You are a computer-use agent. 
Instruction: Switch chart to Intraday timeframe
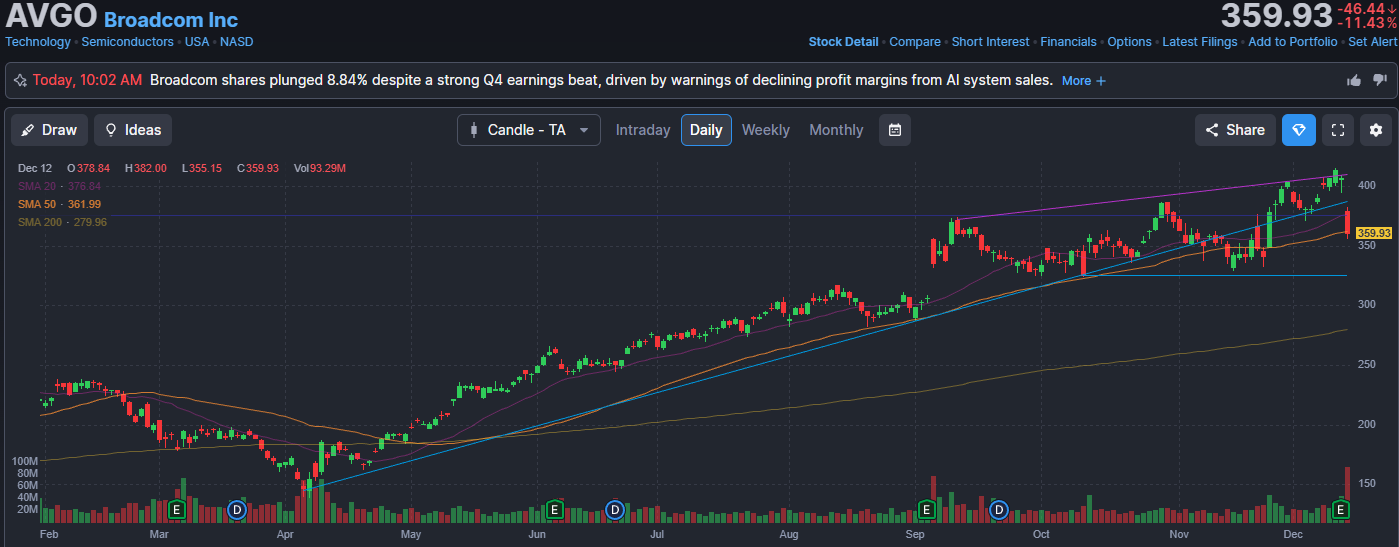[x=643, y=130]
